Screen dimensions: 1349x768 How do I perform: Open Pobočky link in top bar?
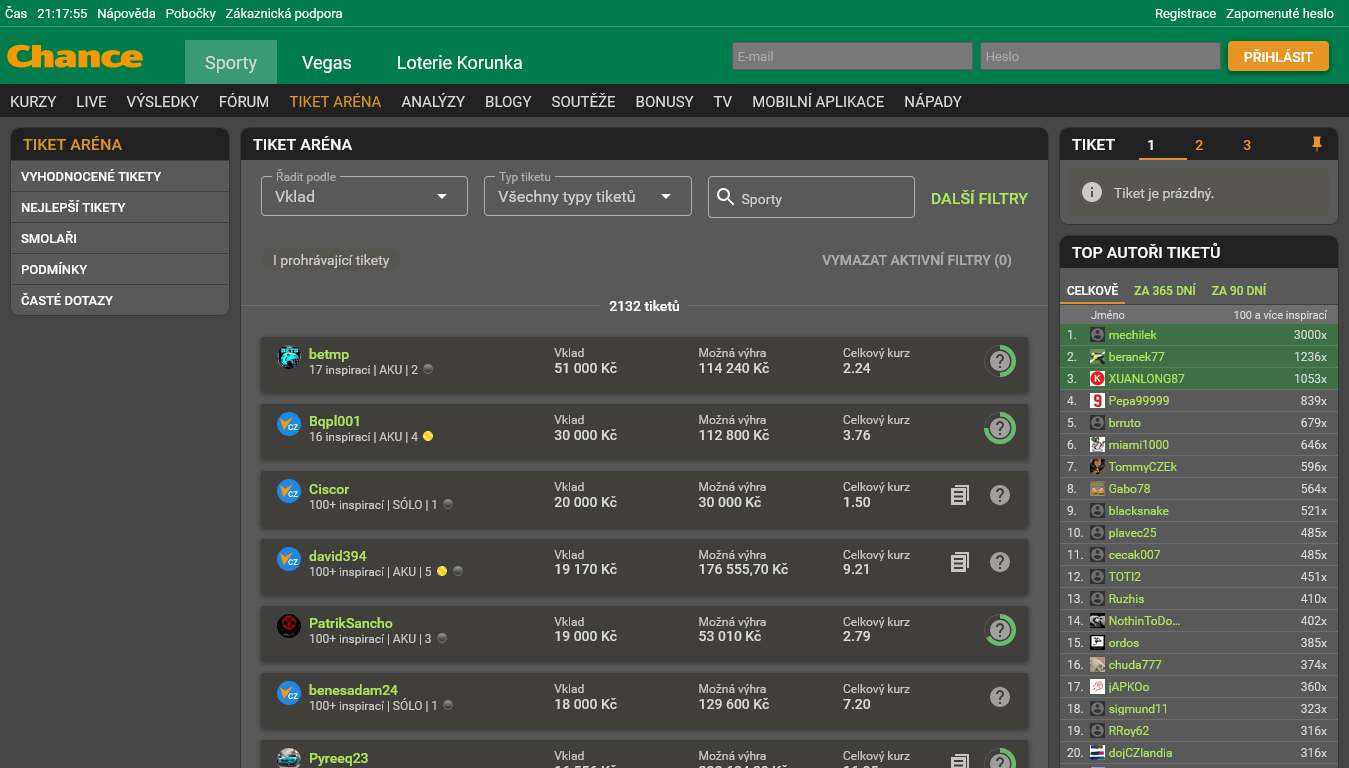pyautogui.click(x=191, y=13)
